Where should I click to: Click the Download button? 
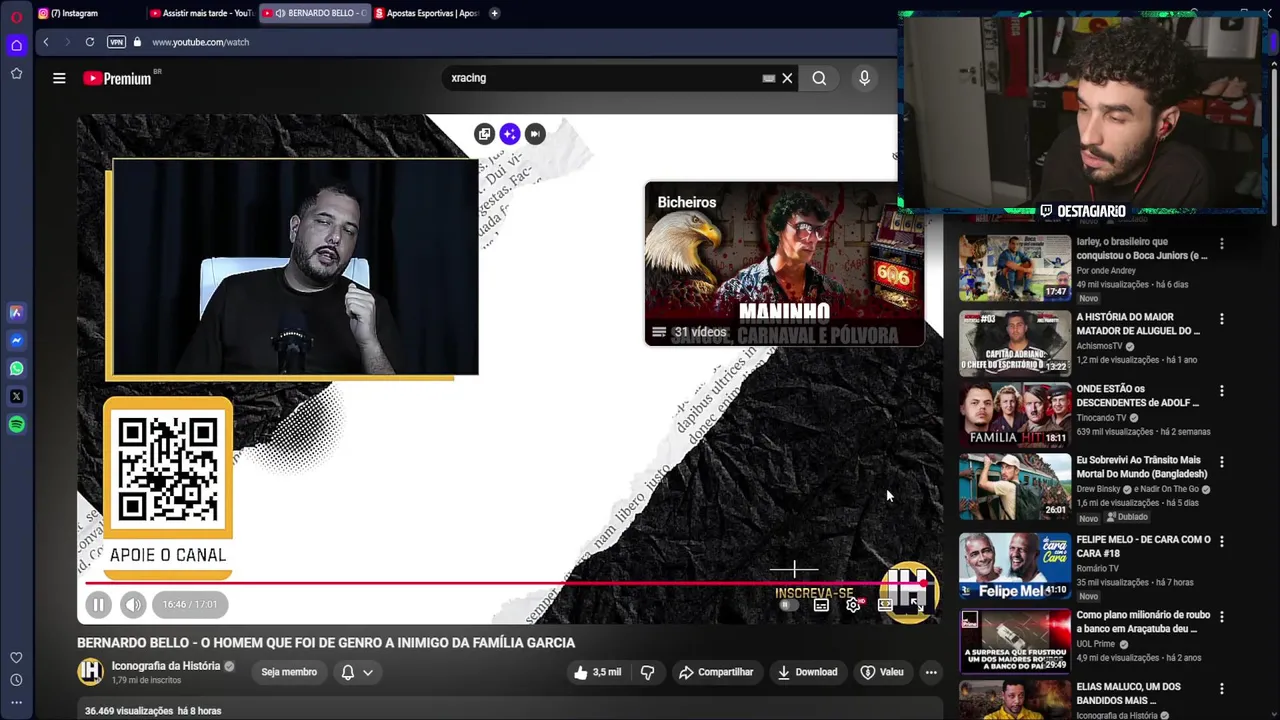[x=807, y=672]
